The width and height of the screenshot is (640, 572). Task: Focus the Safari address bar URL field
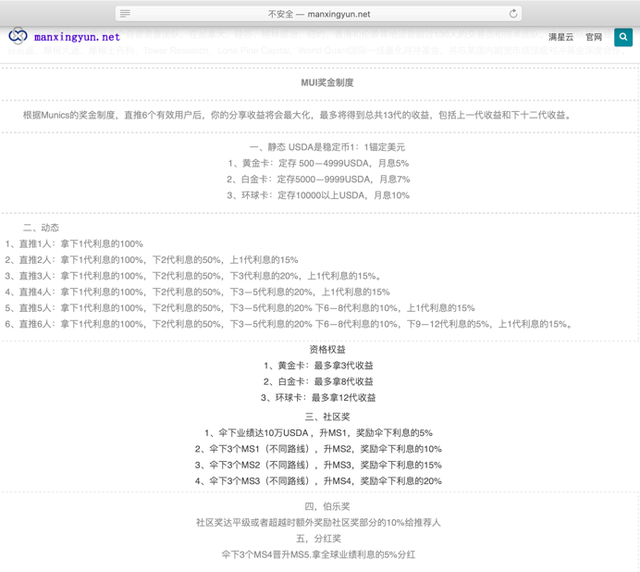tap(319, 14)
